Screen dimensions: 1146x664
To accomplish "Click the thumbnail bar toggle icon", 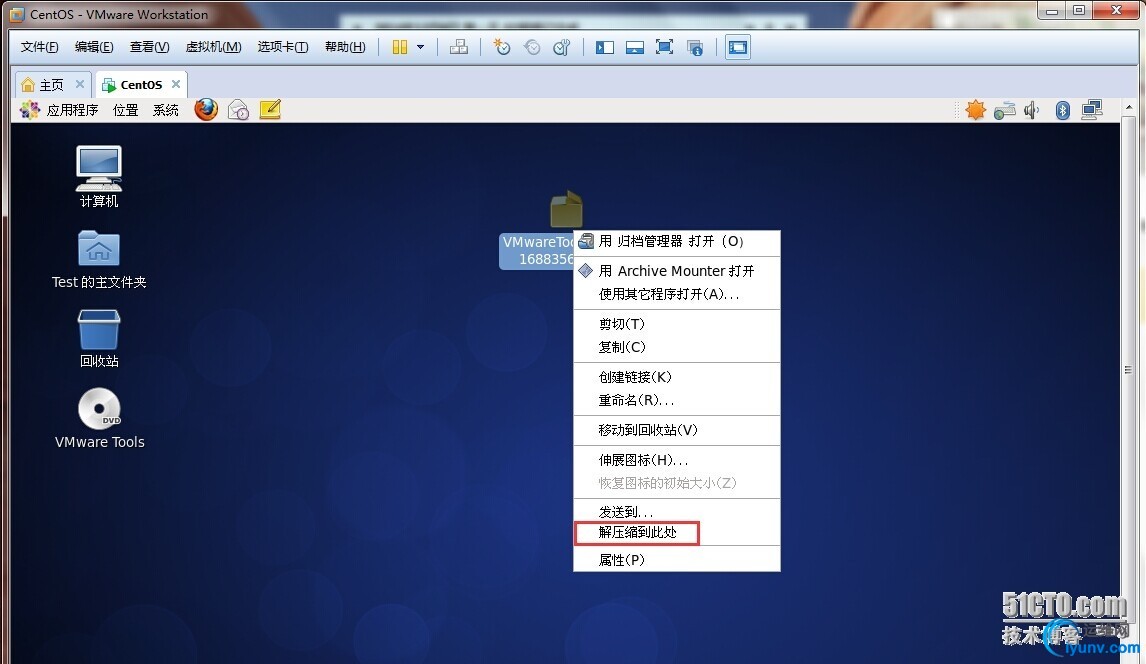I will (x=634, y=47).
